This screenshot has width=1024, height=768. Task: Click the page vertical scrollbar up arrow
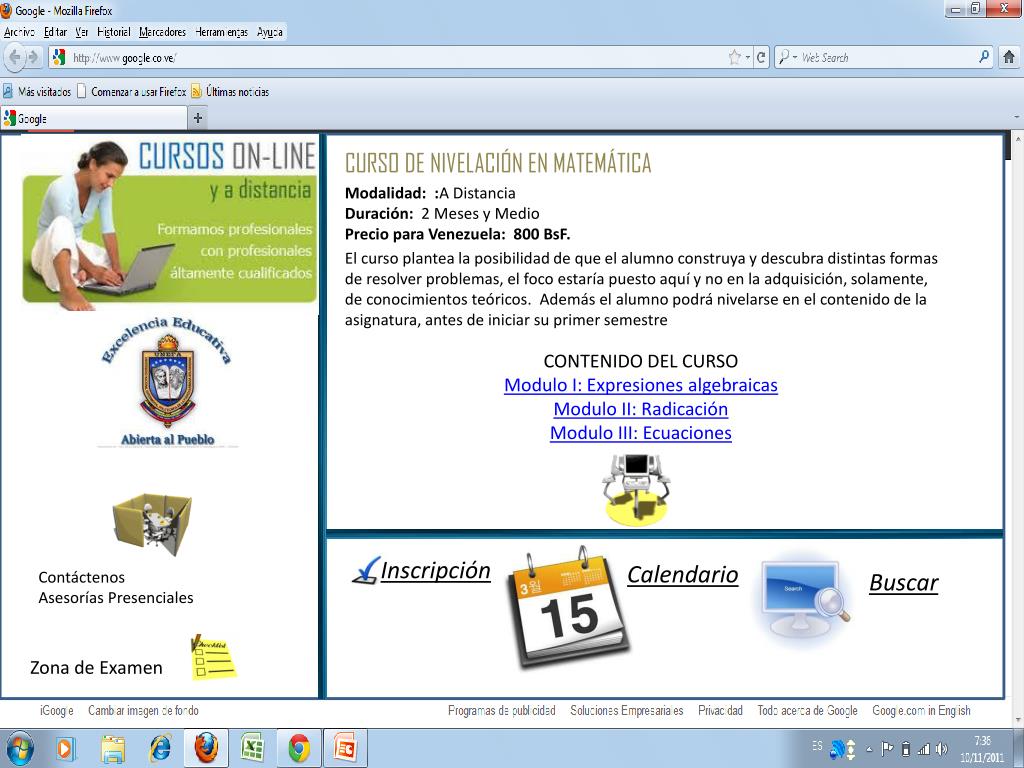(x=1017, y=138)
